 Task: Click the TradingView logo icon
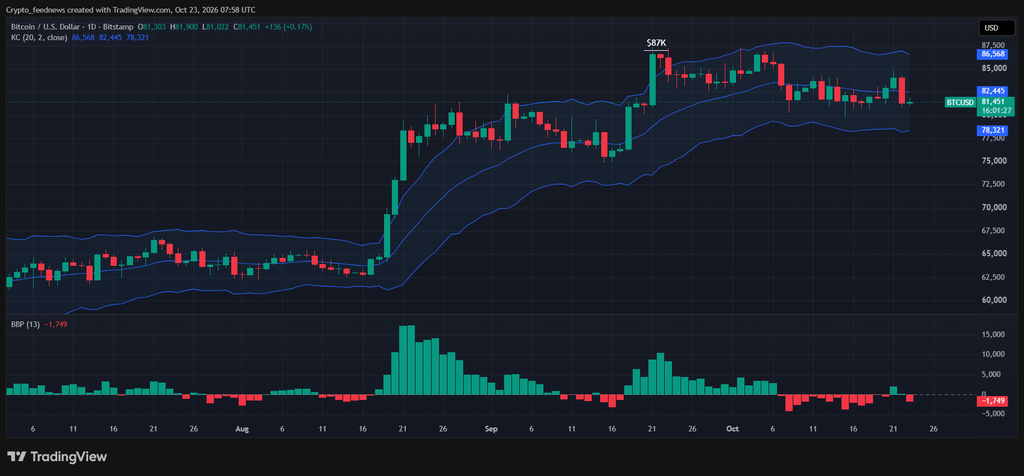[x=16, y=456]
